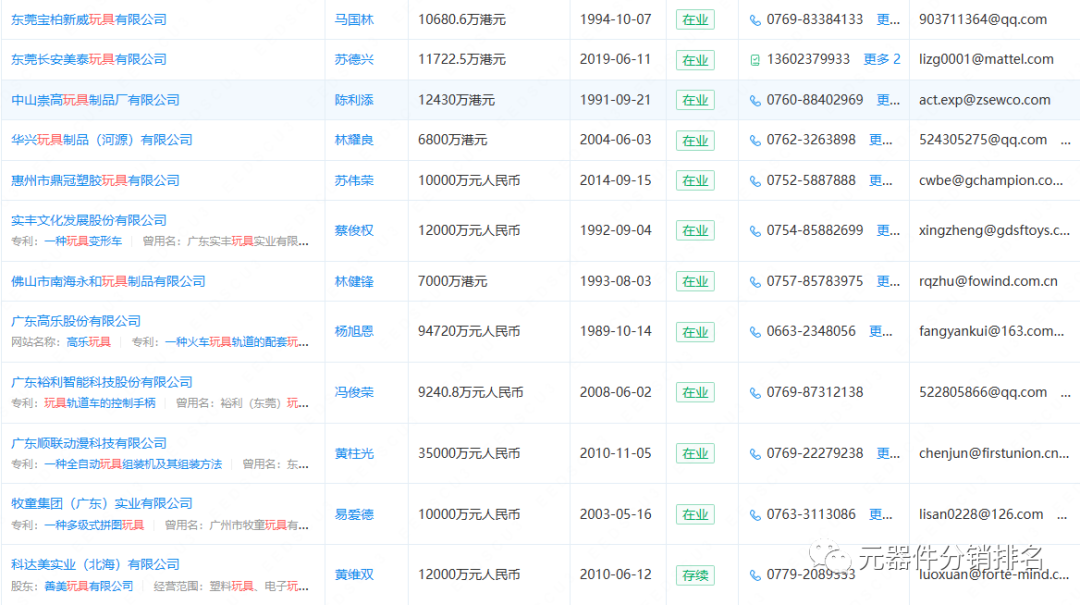The image size is (1080, 605).
Task: Open 更多 2 beside 13602379933
Action: point(882,59)
